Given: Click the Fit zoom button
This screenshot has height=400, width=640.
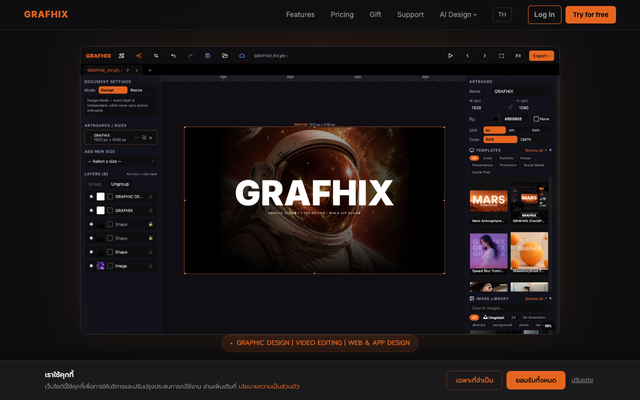Looking at the screenshot, I should coord(518,56).
